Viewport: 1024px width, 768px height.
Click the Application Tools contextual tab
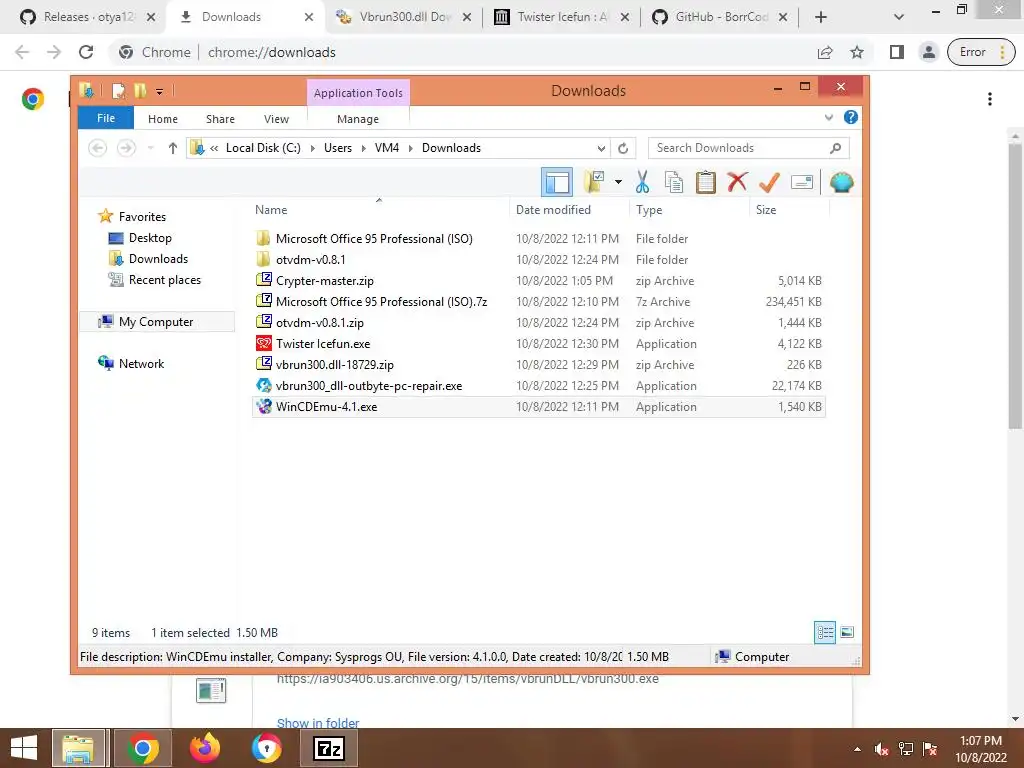359,93
